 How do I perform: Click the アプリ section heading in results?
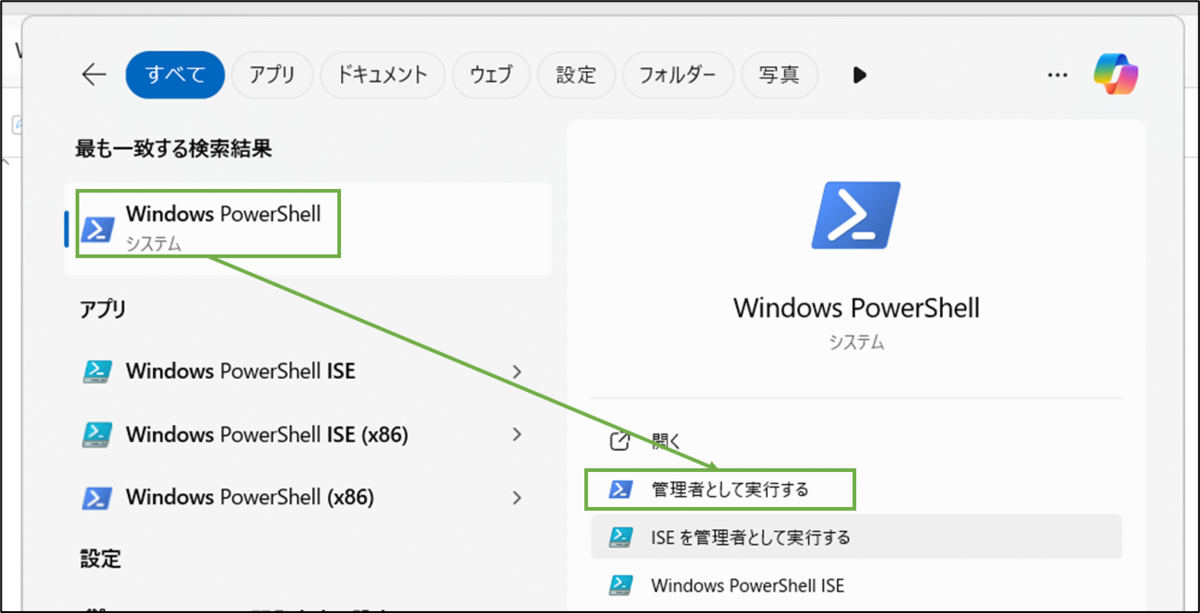pyautogui.click(x=103, y=309)
